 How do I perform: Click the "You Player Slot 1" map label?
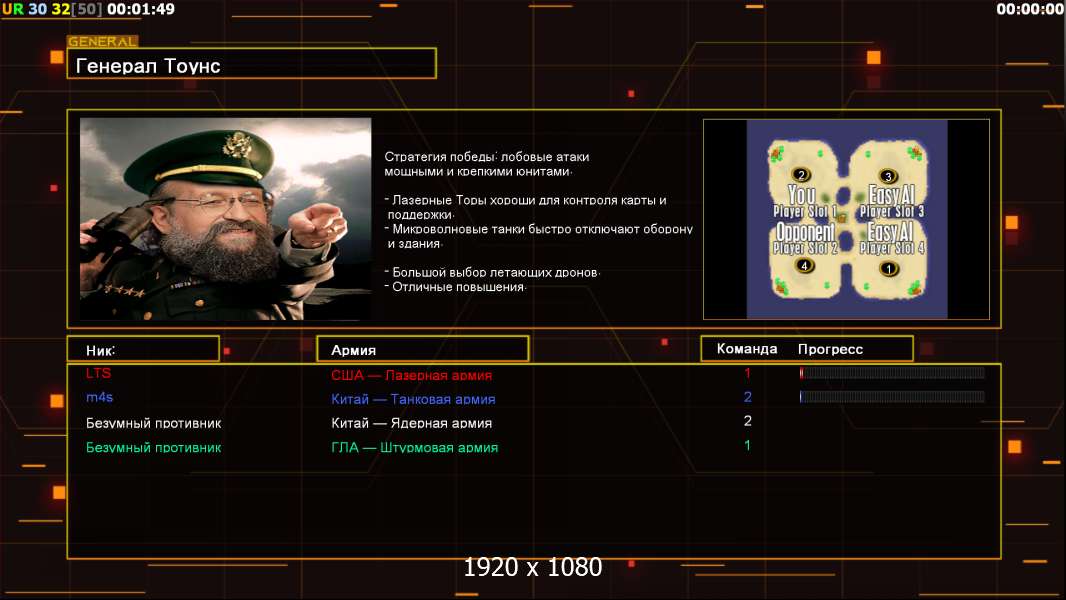[x=804, y=202]
